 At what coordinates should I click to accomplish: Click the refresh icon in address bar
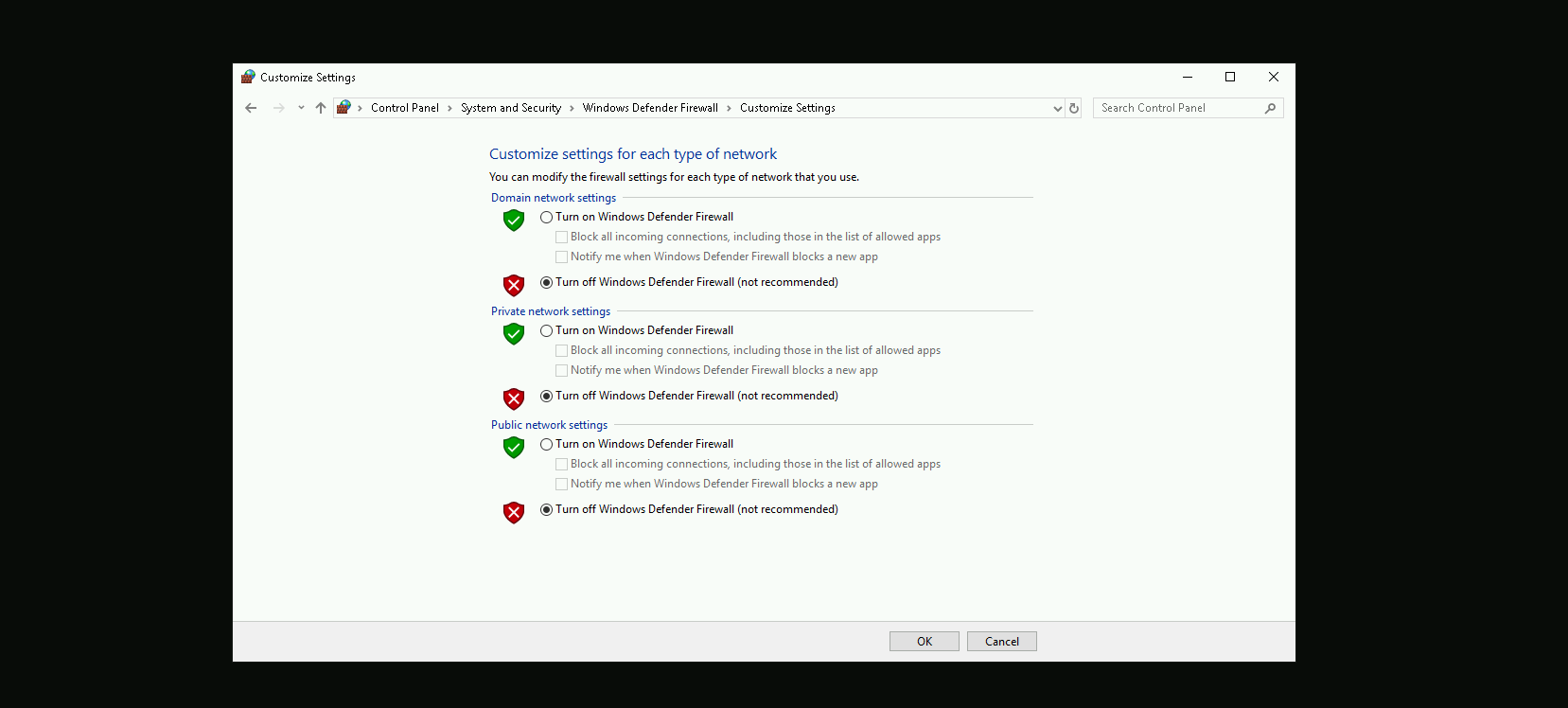(x=1074, y=108)
